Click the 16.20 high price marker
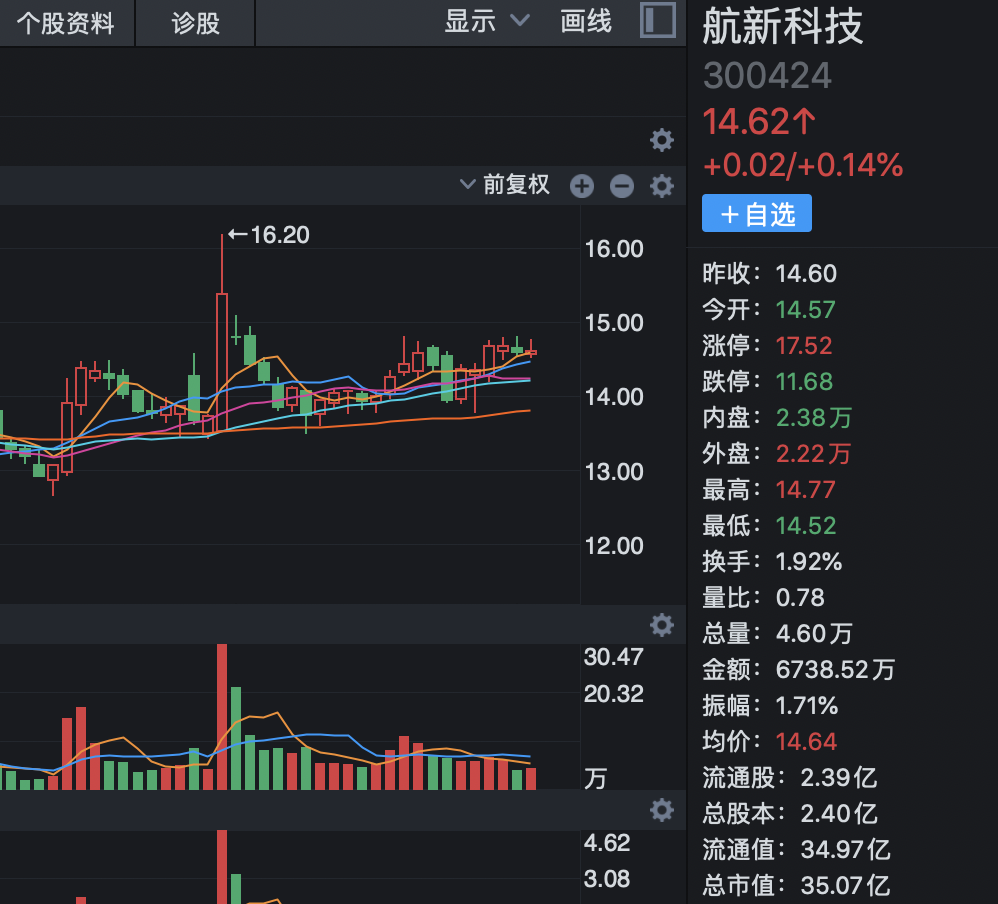998x904 pixels. [268, 236]
